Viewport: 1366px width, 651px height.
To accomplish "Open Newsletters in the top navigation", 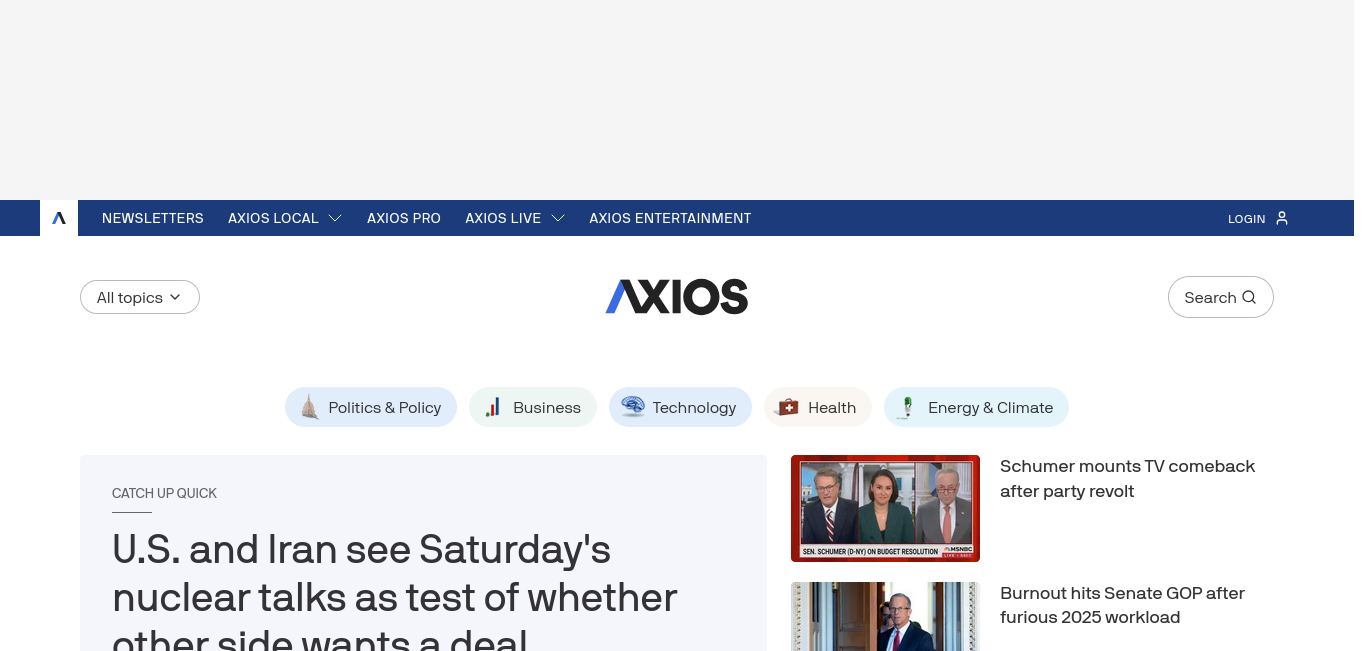I will point(153,218).
